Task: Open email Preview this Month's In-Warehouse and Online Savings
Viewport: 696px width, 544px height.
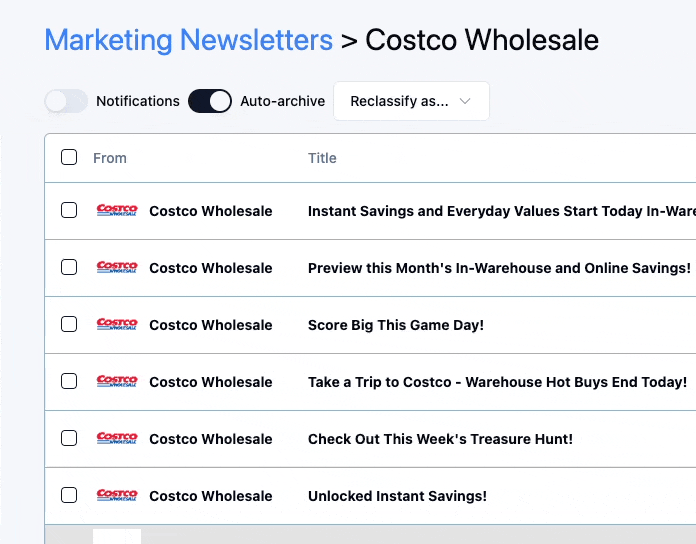Action: [x=499, y=268]
